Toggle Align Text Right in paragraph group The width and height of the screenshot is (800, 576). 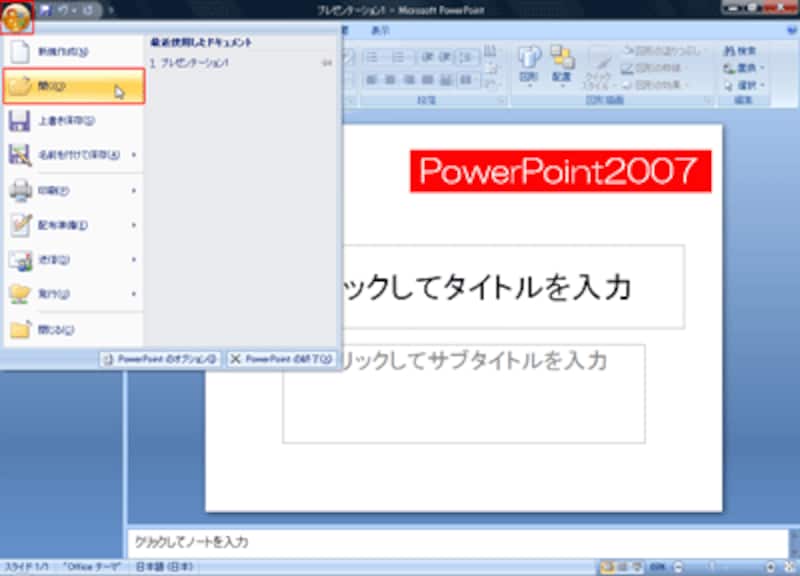(409, 80)
